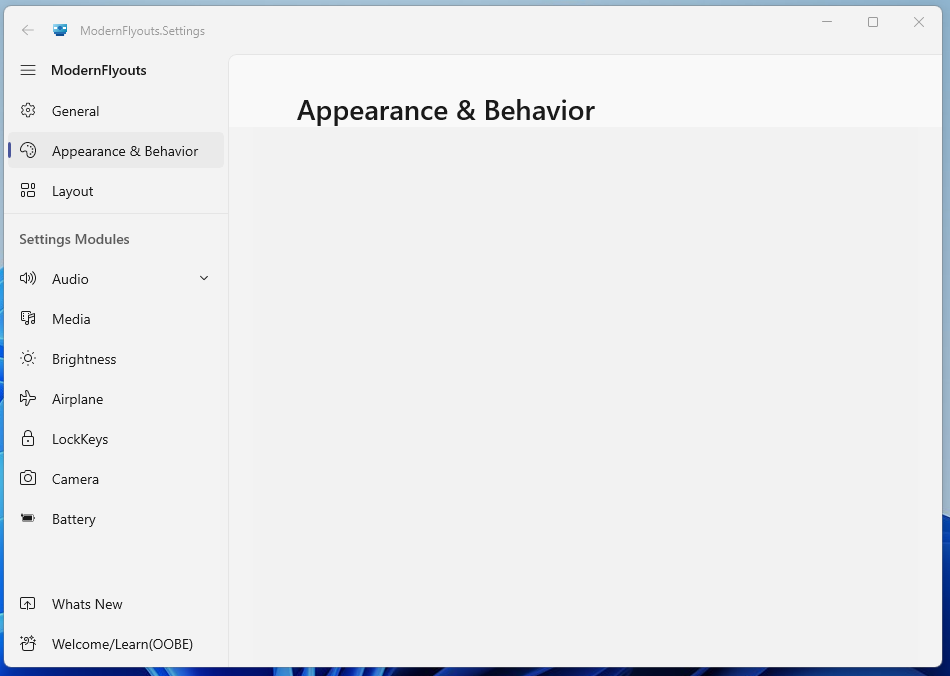Minimize the ModernFlyouts settings window
Viewport: 950px width, 676px height.
click(x=827, y=22)
